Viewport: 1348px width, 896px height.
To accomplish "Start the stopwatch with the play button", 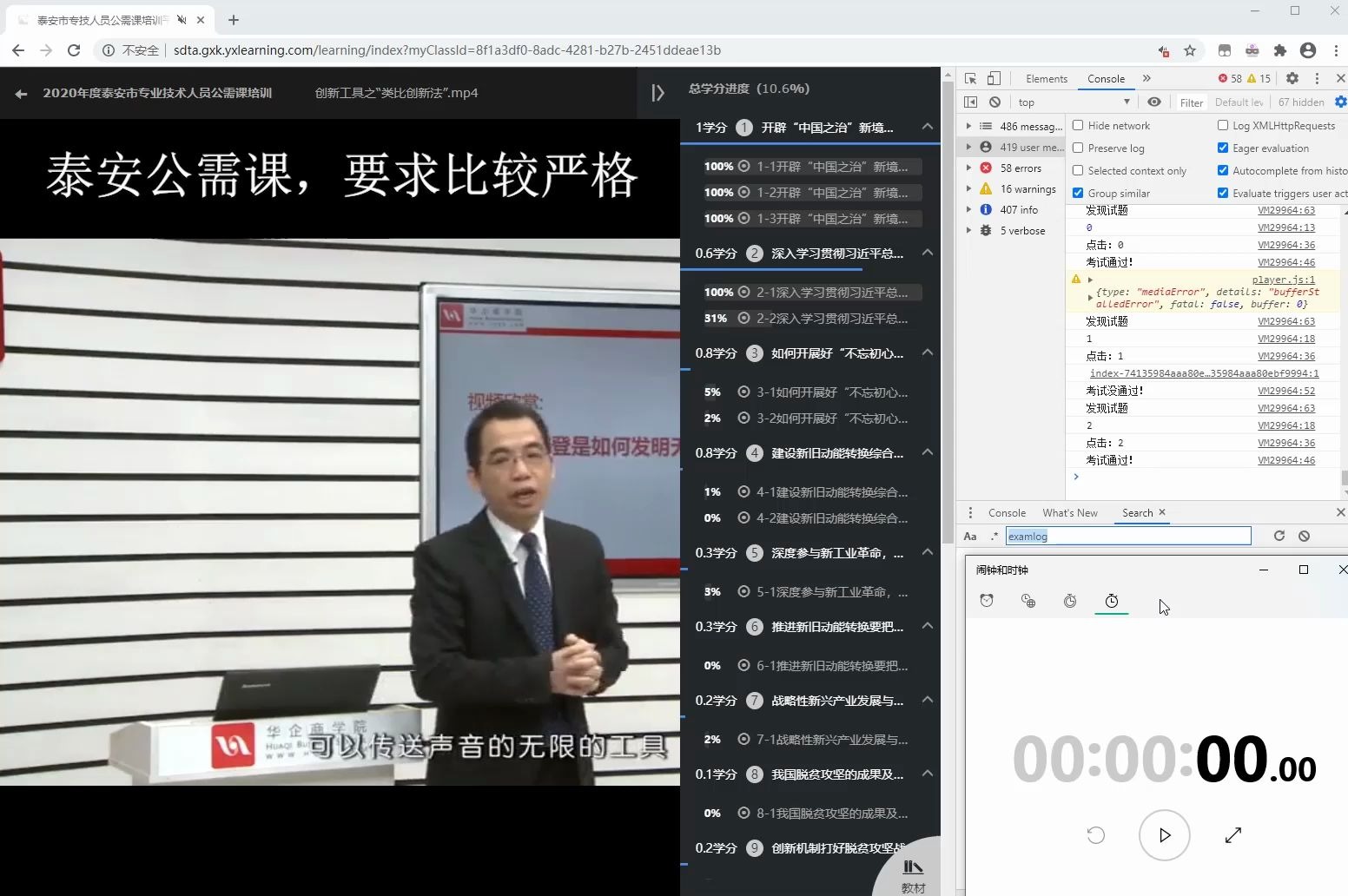I will click(x=1165, y=835).
